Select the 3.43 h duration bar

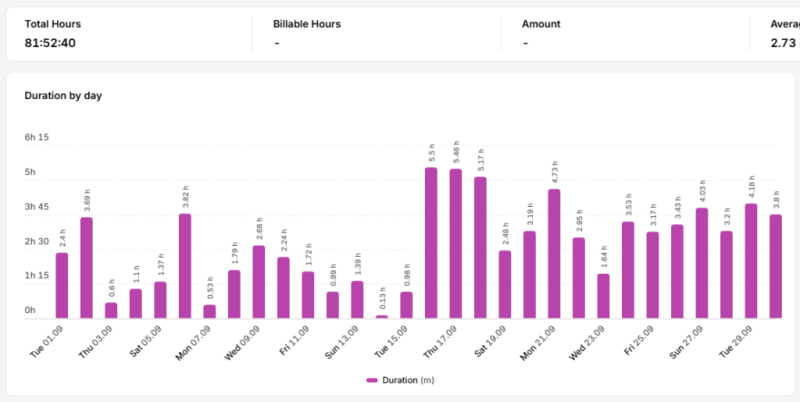click(677, 272)
